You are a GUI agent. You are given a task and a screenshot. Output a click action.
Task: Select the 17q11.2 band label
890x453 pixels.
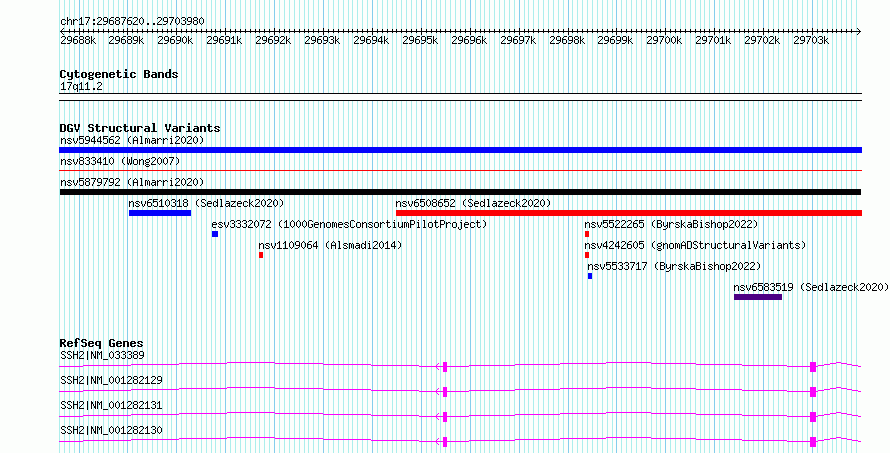coord(81,87)
